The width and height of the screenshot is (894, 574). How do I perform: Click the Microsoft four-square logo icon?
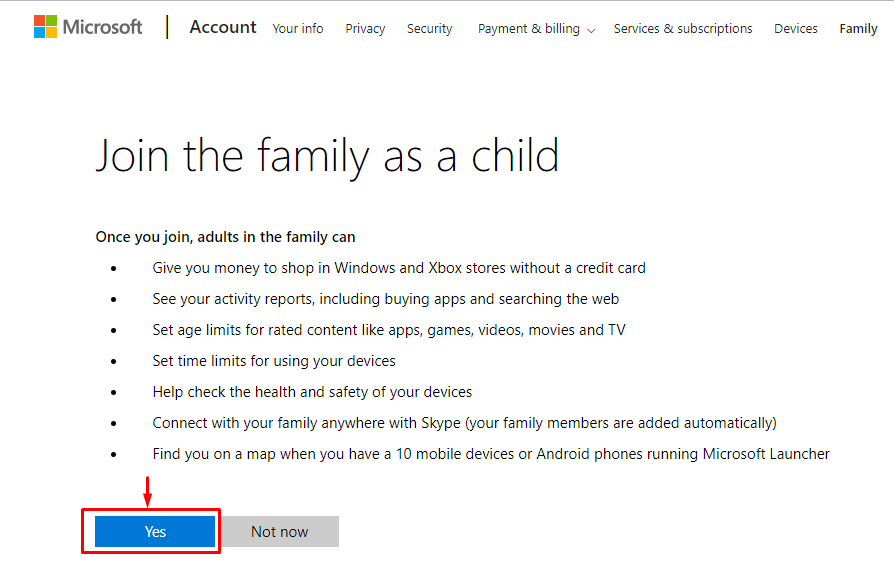45,27
